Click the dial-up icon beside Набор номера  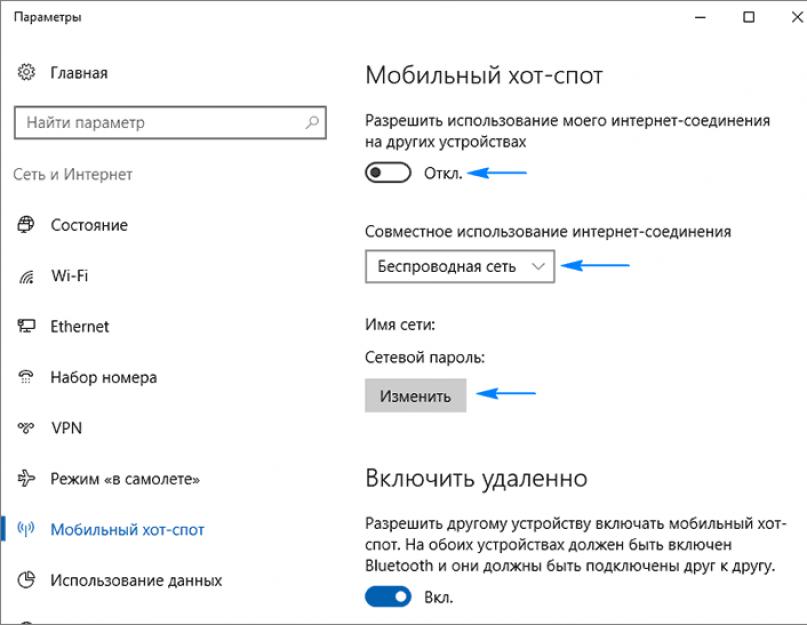pos(27,378)
